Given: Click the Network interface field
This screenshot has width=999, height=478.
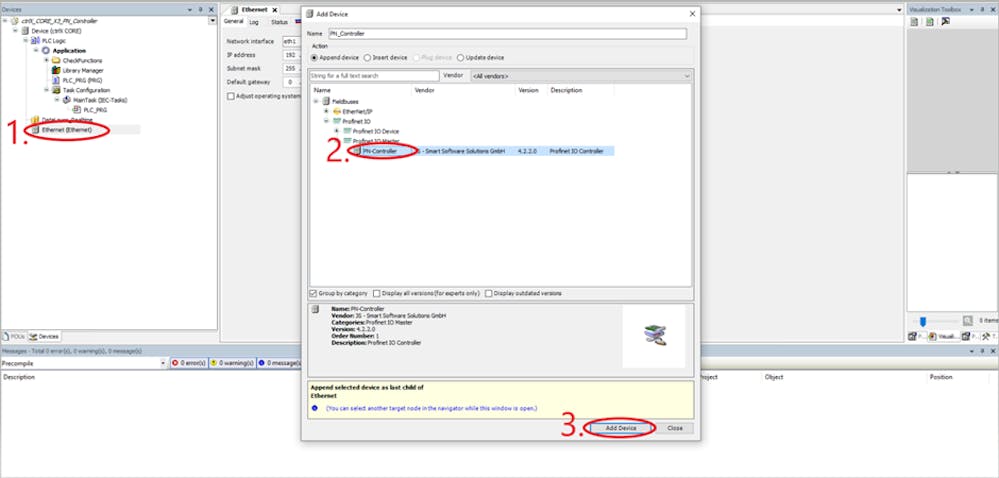Looking at the screenshot, I should (x=291, y=41).
